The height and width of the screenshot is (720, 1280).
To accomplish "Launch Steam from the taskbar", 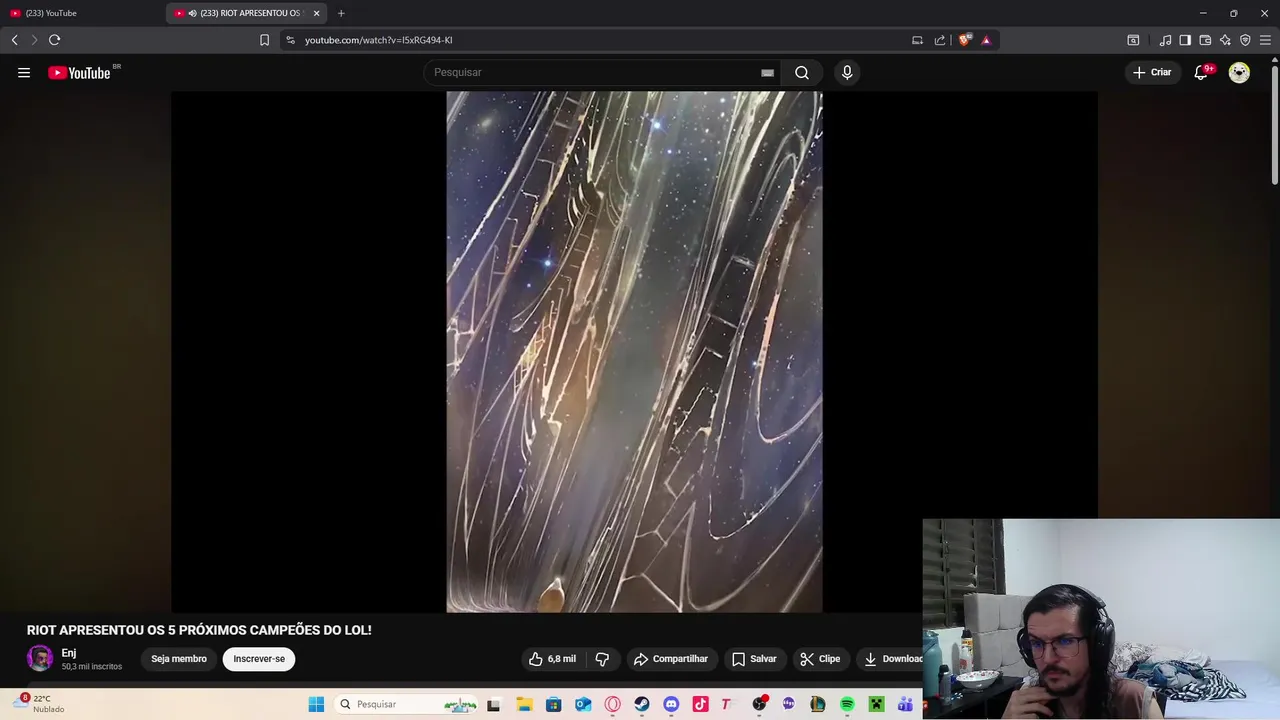I will [642, 704].
